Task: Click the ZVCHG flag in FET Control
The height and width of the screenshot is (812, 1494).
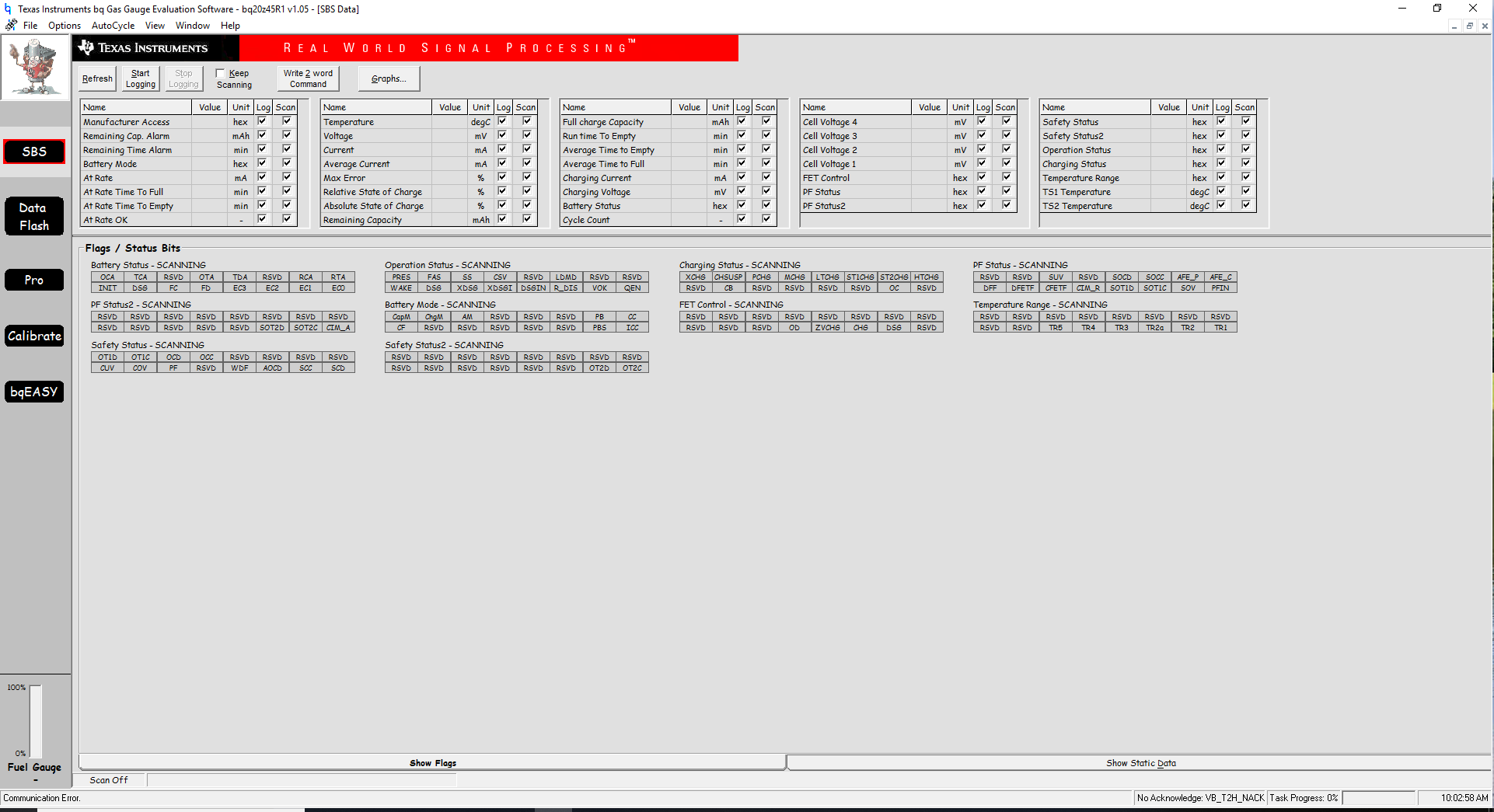Action: [x=827, y=328]
